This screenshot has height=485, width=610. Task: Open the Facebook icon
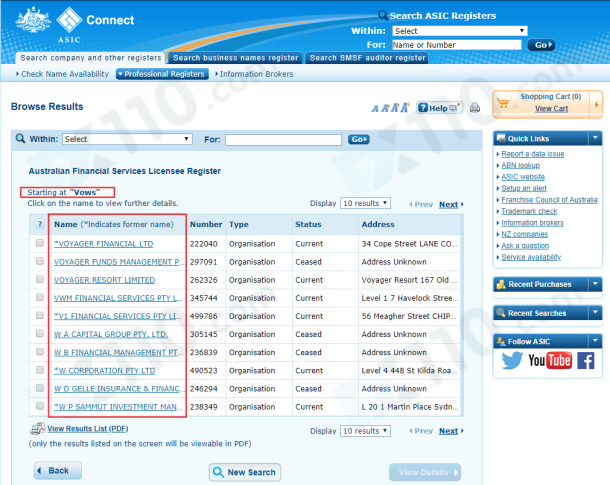tap(585, 361)
